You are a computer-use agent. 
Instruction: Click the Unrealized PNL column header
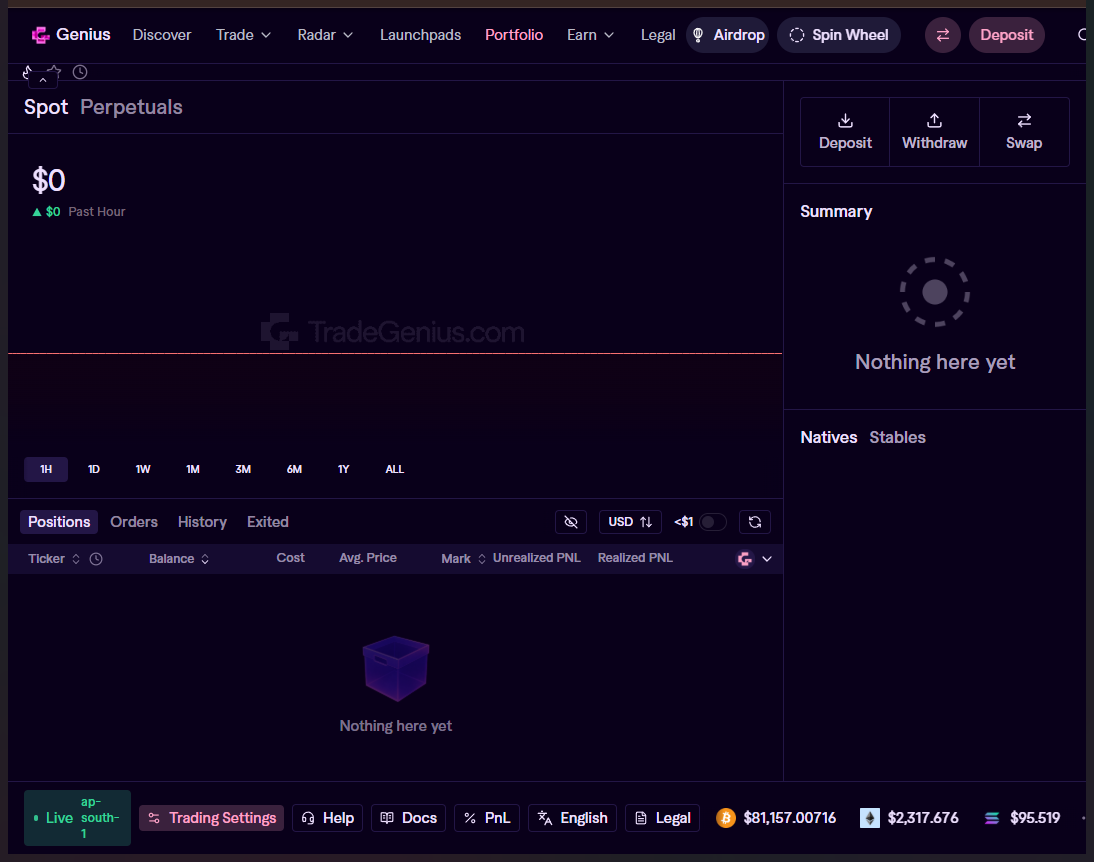(x=537, y=558)
